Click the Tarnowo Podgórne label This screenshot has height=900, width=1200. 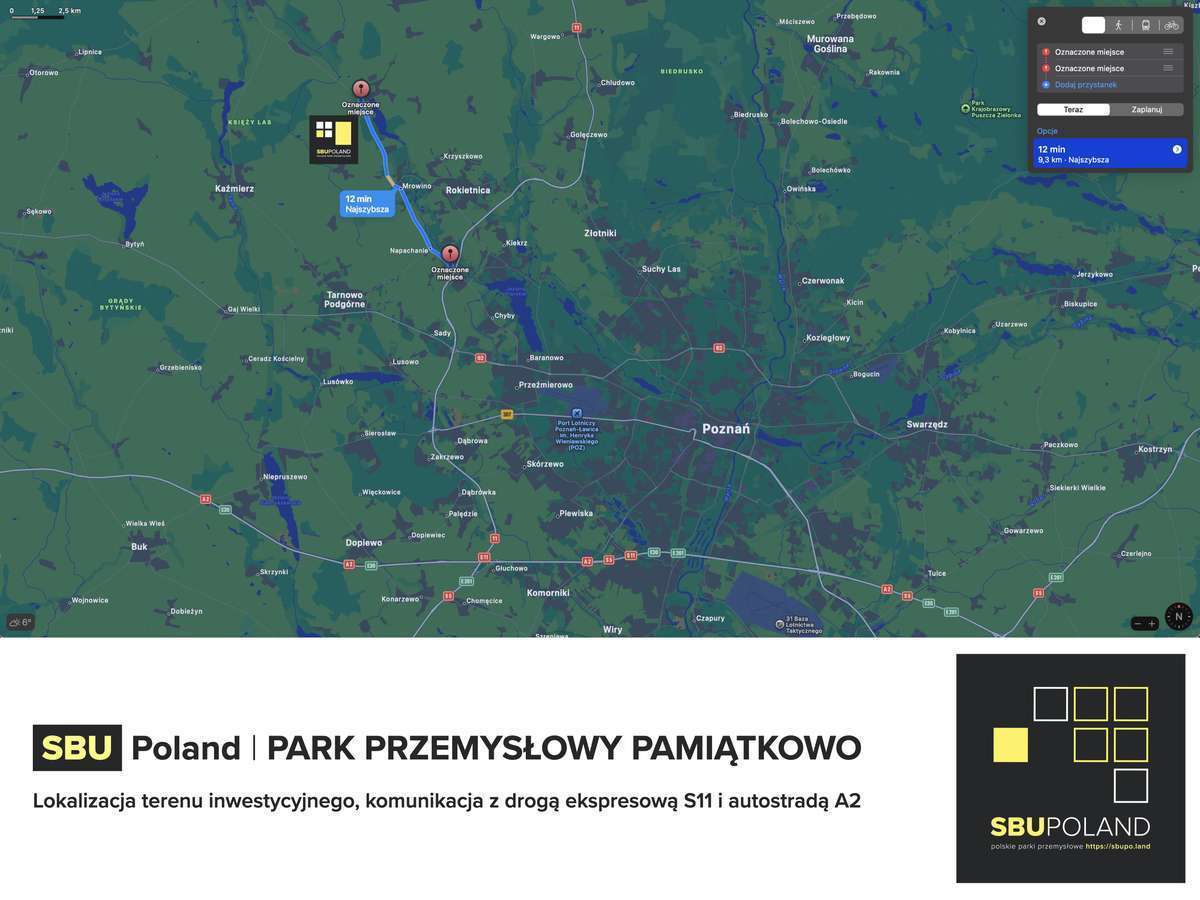(x=345, y=299)
